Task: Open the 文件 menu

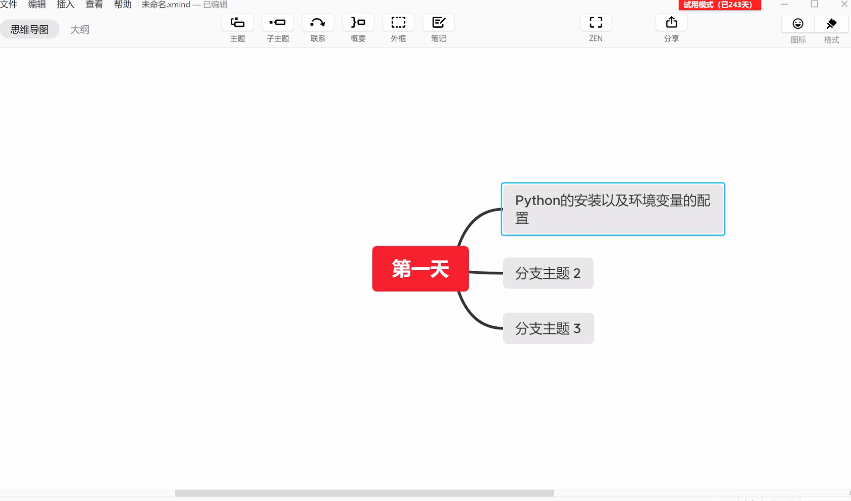Action: tap(8, 5)
